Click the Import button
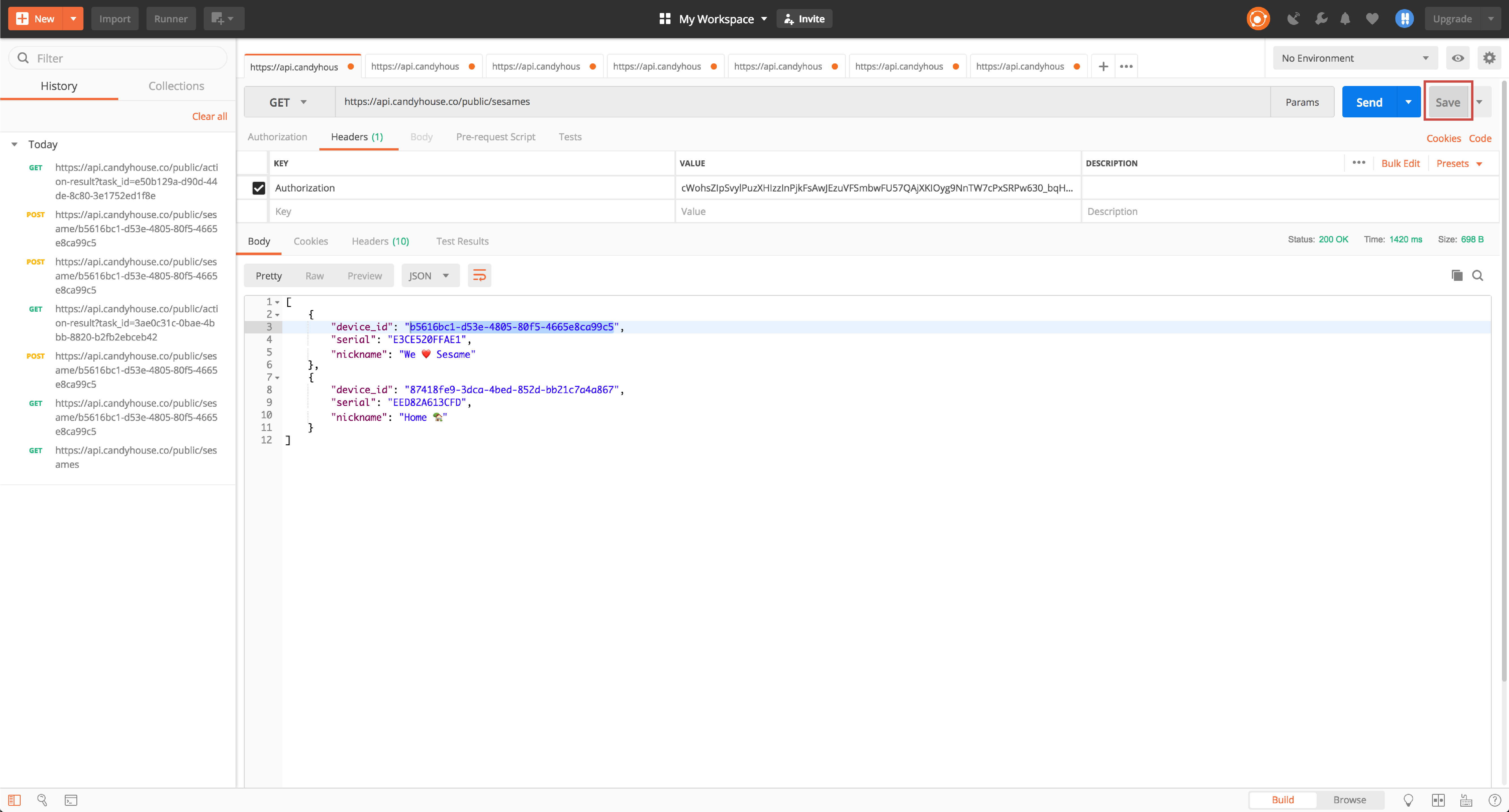This screenshot has width=1509, height=812. pyautogui.click(x=114, y=19)
